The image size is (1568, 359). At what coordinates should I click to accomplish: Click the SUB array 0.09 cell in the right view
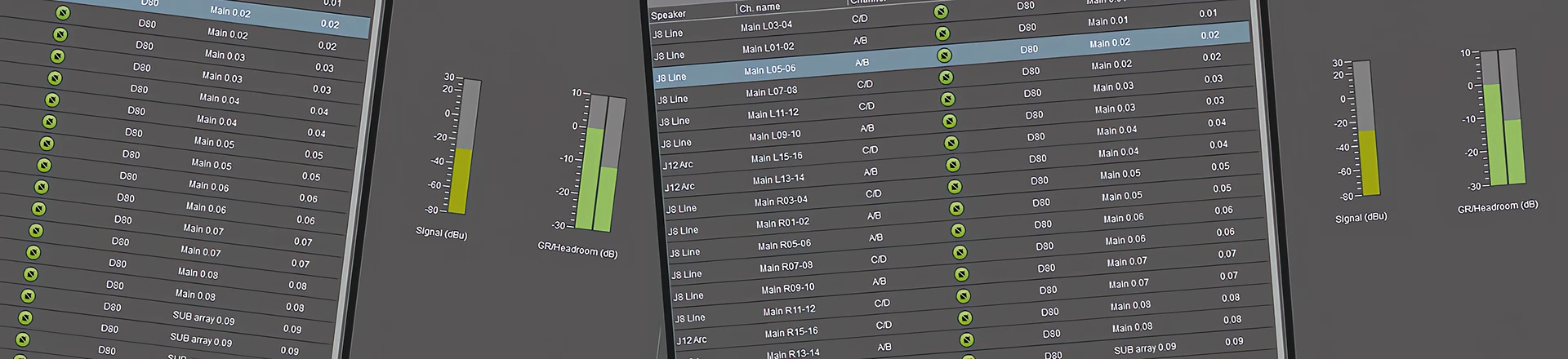(1145, 348)
